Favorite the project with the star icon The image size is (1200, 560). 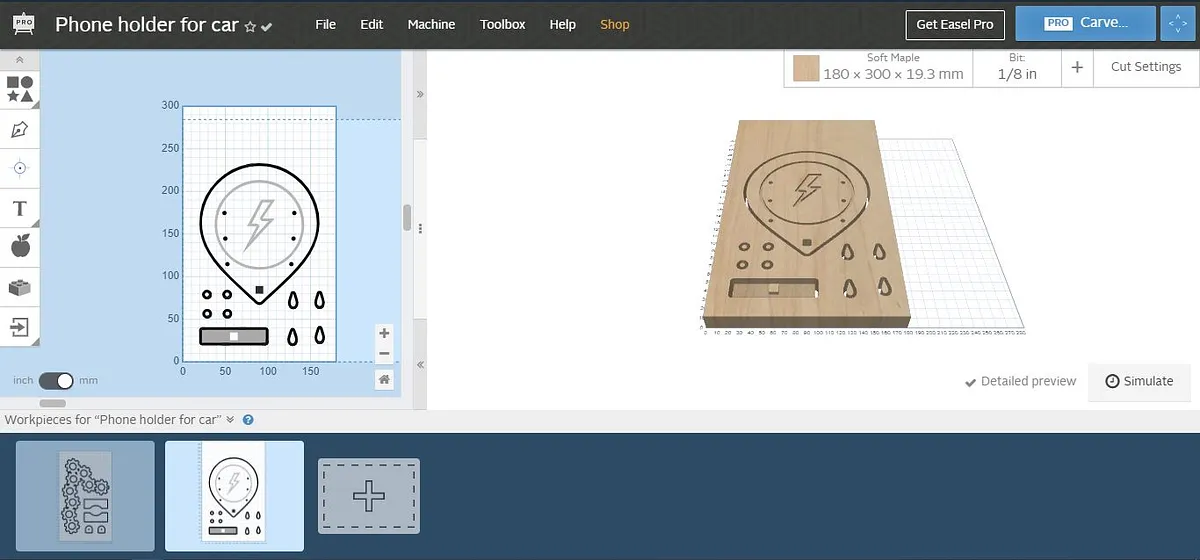tap(250, 26)
